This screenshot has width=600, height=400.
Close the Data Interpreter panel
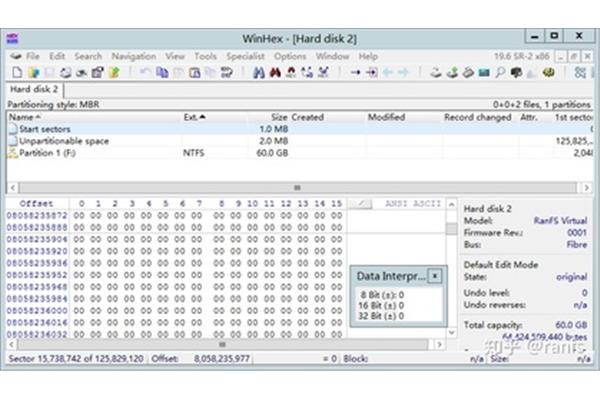pos(435,276)
